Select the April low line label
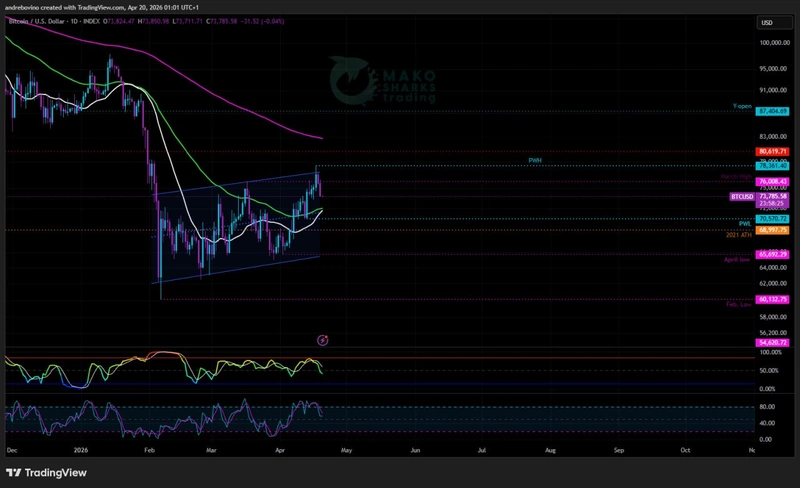Image resolution: width=800 pixels, height=488 pixels. [737, 260]
